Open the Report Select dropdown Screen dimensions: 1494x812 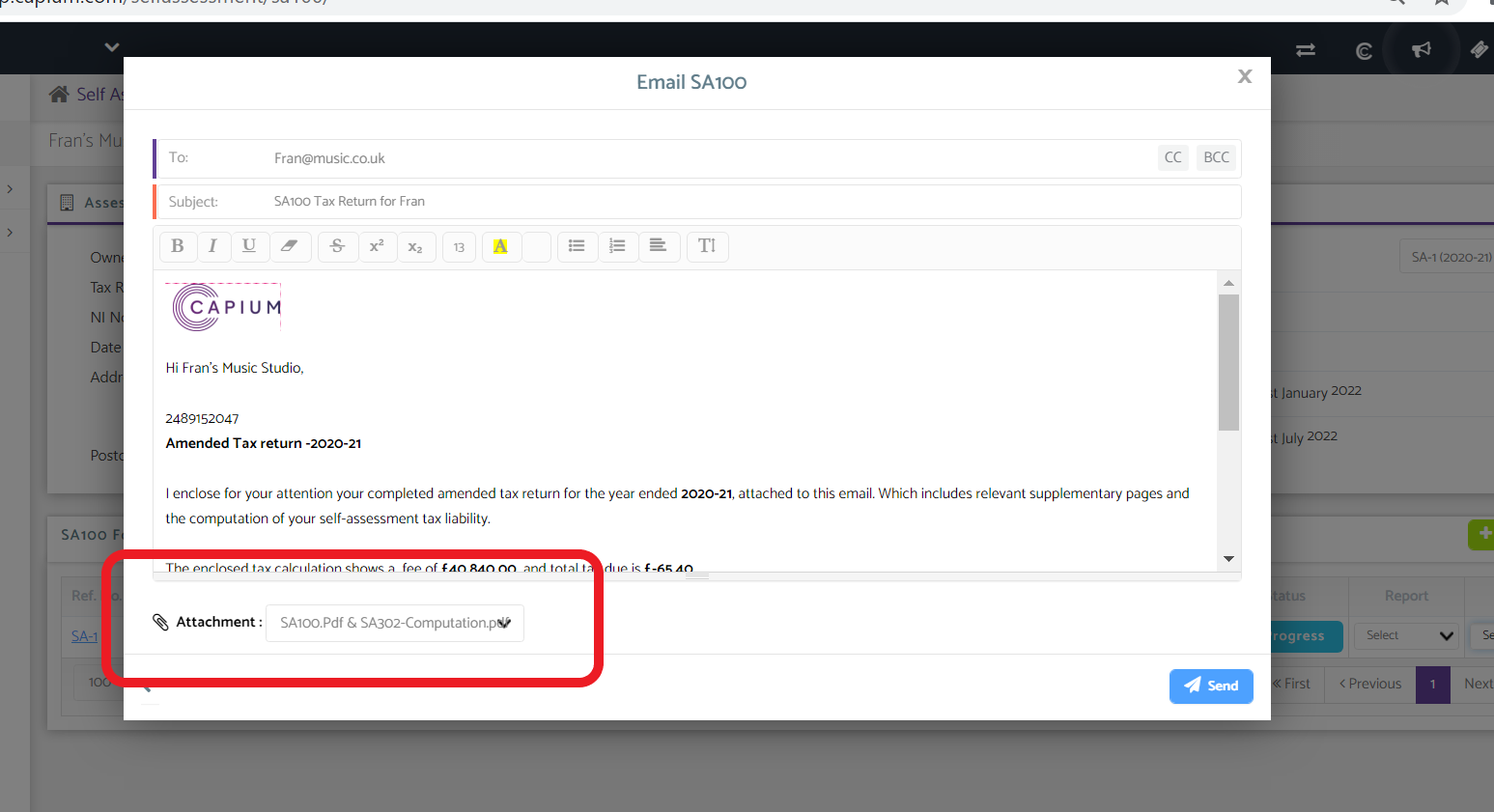[1405, 635]
